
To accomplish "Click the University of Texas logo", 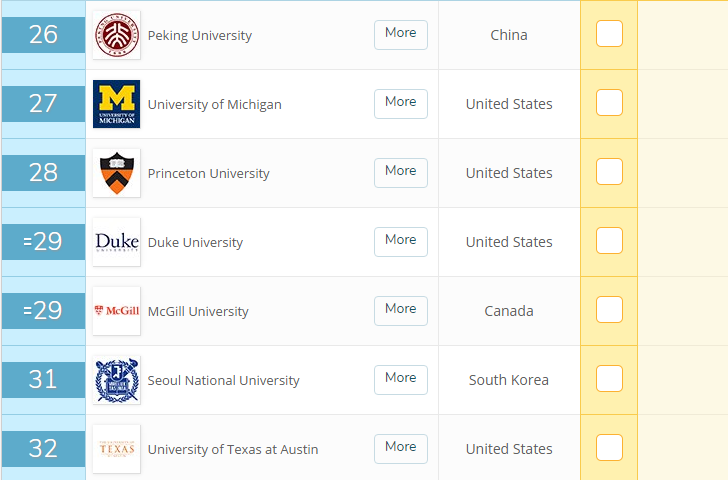I will [116, 449].
